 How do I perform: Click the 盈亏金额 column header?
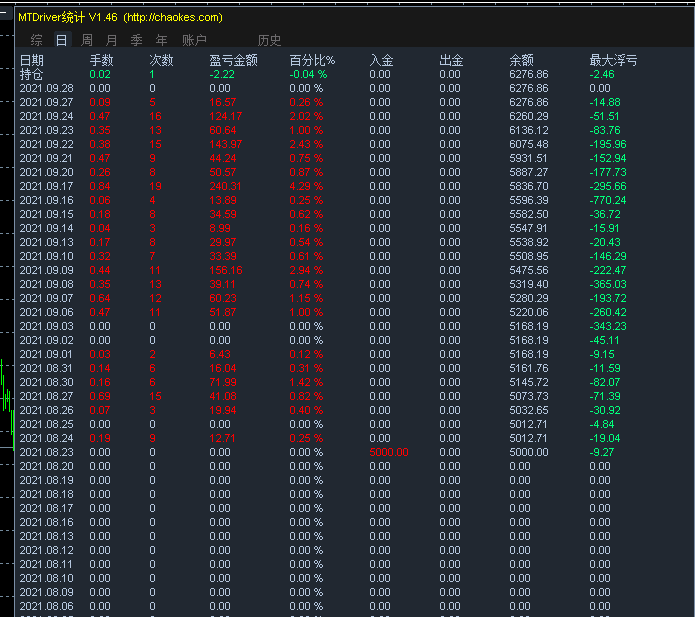click(x=234, y=60)
